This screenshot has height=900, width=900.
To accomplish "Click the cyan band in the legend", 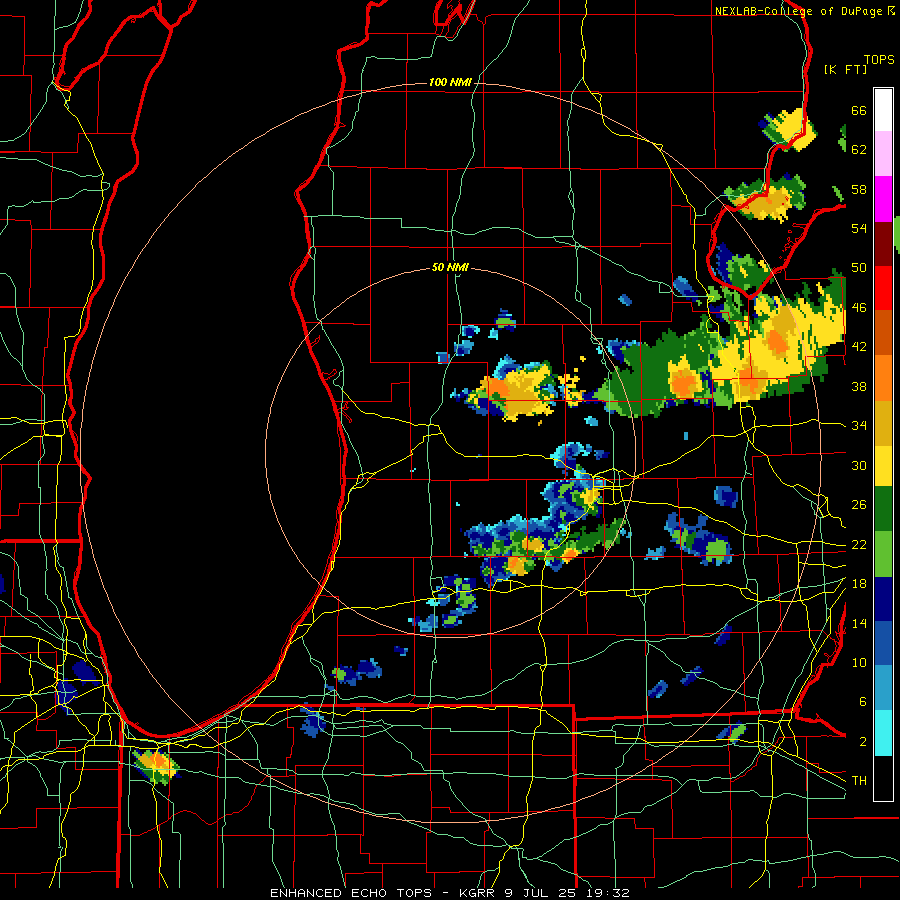I will coord(883,733).
